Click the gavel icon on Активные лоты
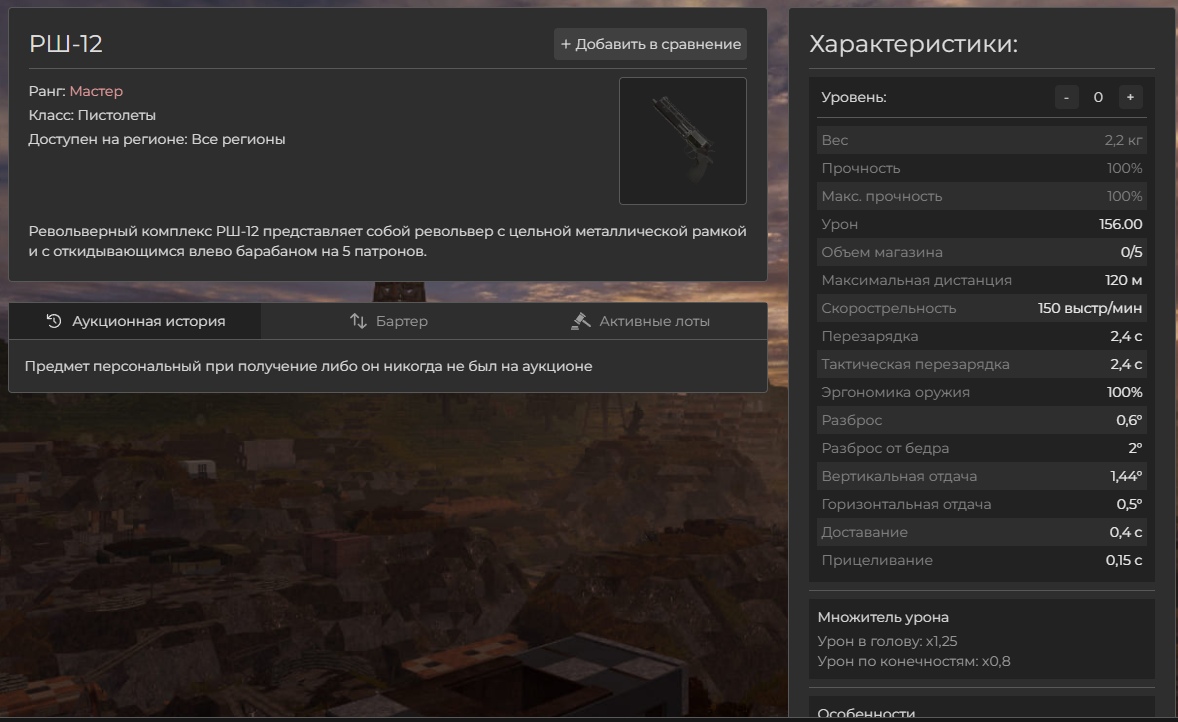The image size is (1178, 722). tap(581, 321)
